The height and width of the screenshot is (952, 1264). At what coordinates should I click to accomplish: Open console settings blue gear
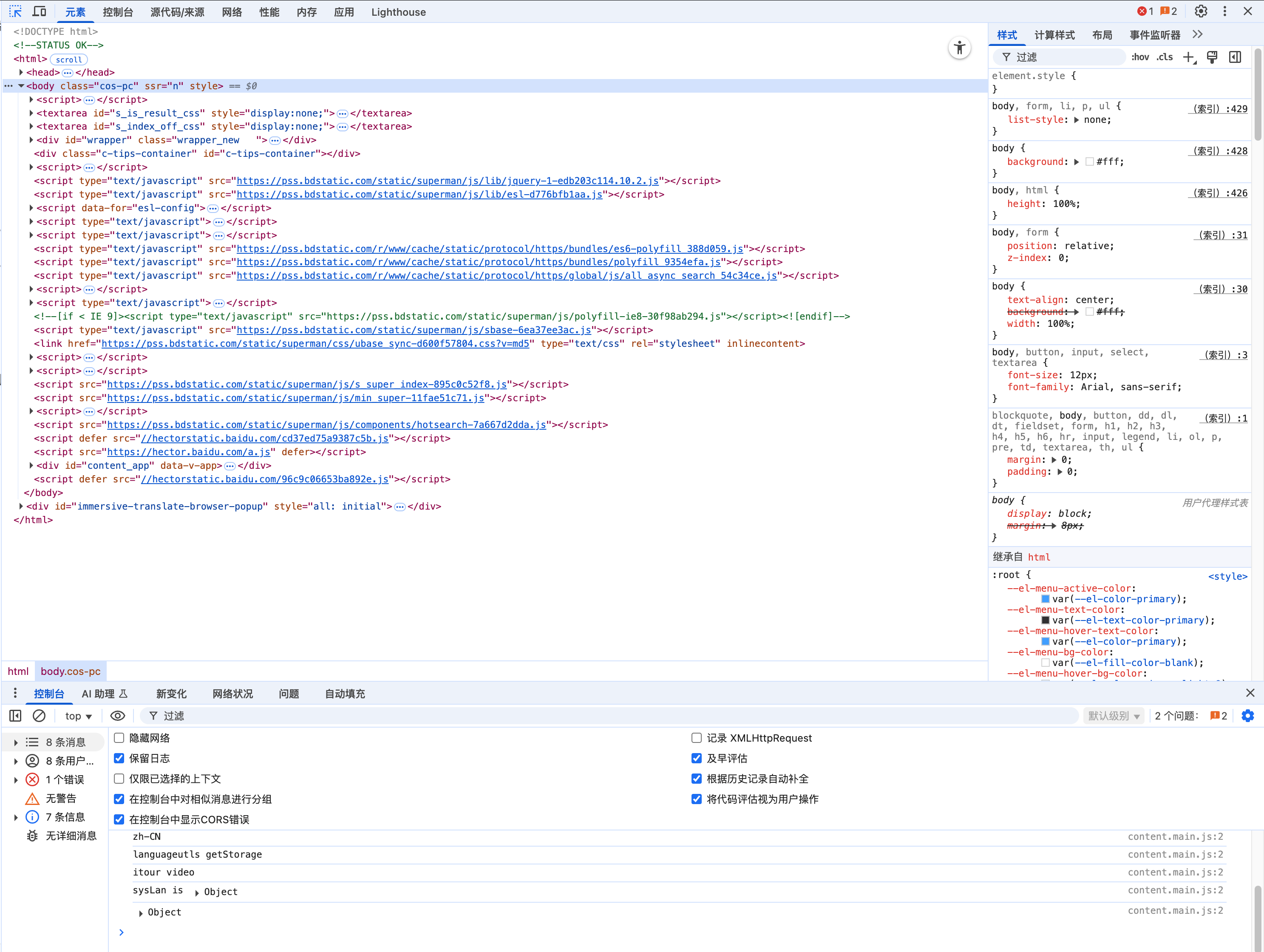1247,716
